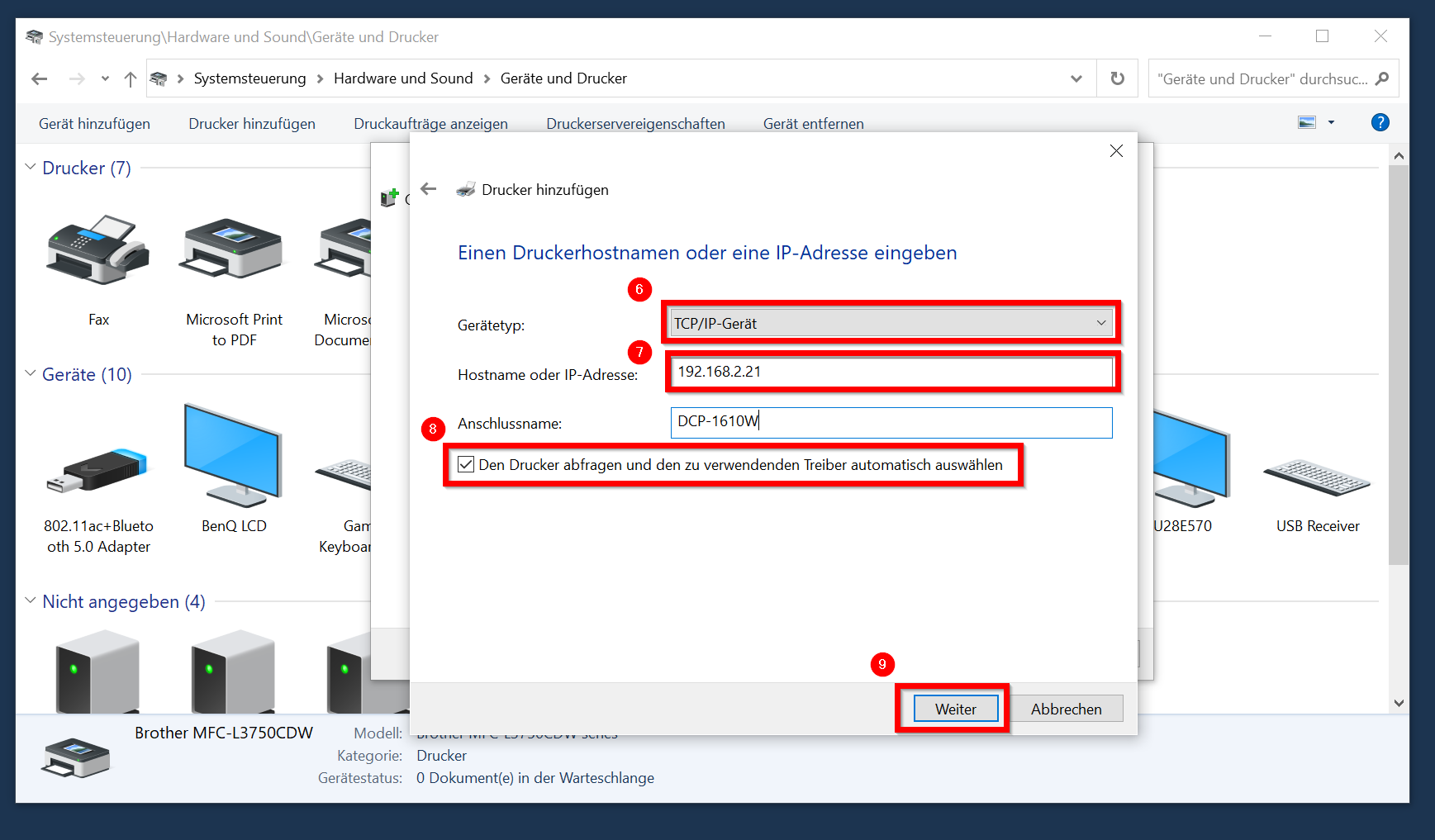Toggle automatic driver query checkbox
The width and height of the screenshot is (1435, 840).
tap(466, 464)
